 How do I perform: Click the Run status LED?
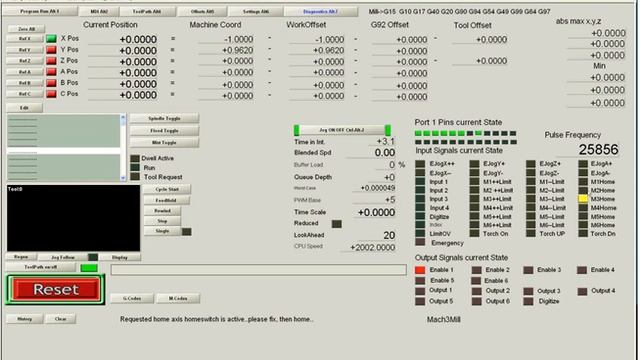[135, 167]
